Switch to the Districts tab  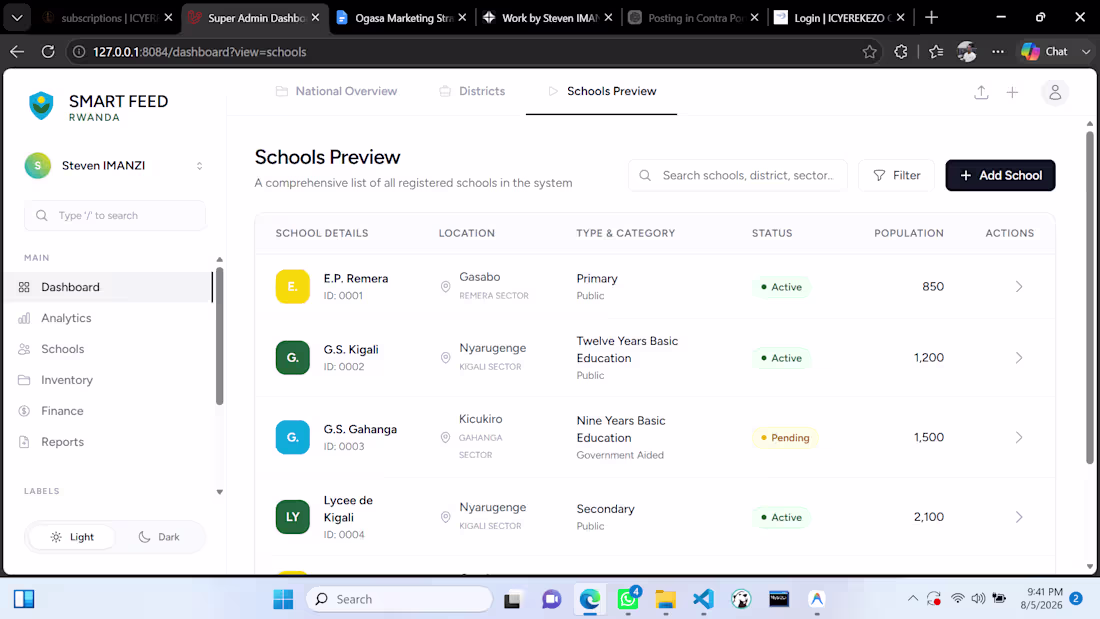tap(472, 91)
